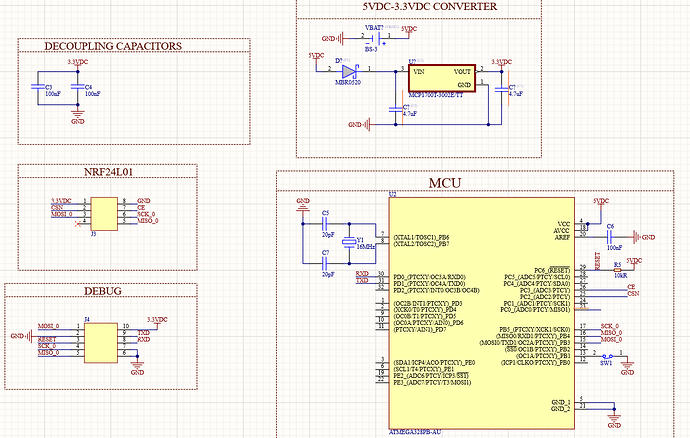
Task: Select the R5 10kR resistor
Action: [617, 270]
